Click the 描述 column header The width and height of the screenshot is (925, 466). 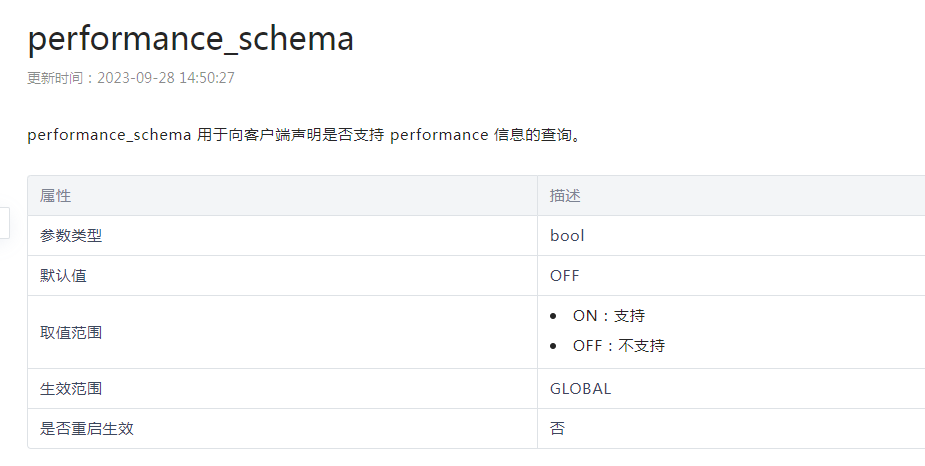pos(565,196)
